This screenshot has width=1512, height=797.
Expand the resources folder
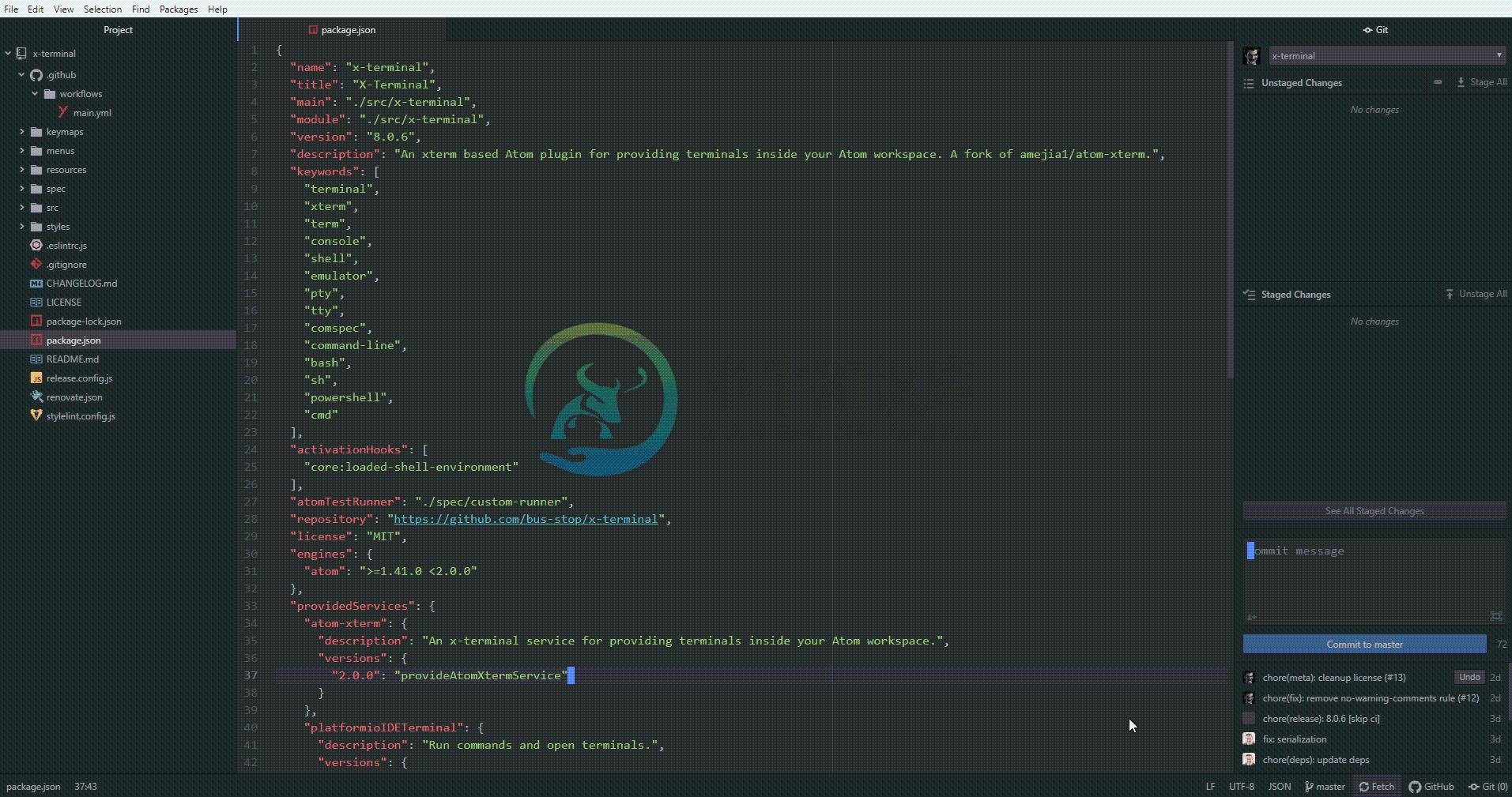[21, 170]
